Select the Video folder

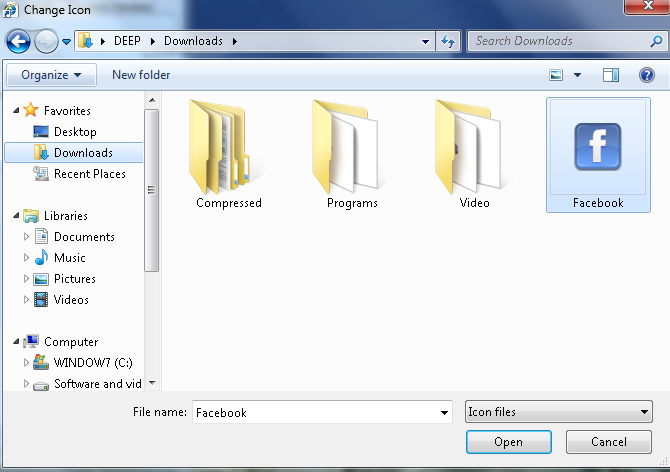(x=474, y=155)
